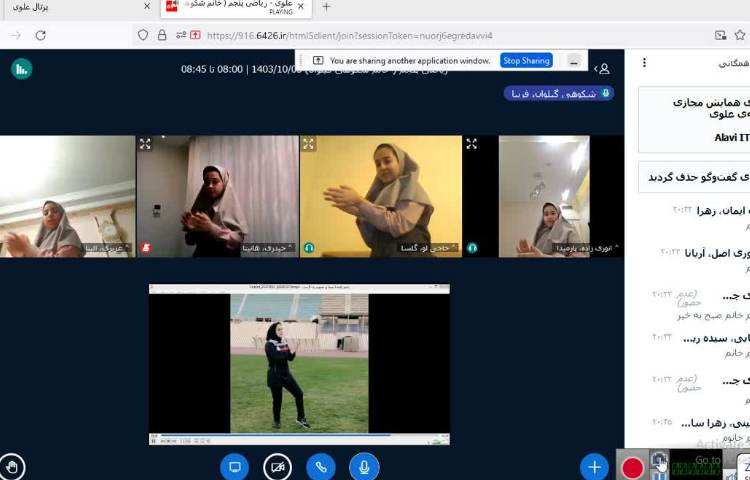
Task: Open site permissions icon in address bar
Action: pyautogui.click(x=181, y=35)
